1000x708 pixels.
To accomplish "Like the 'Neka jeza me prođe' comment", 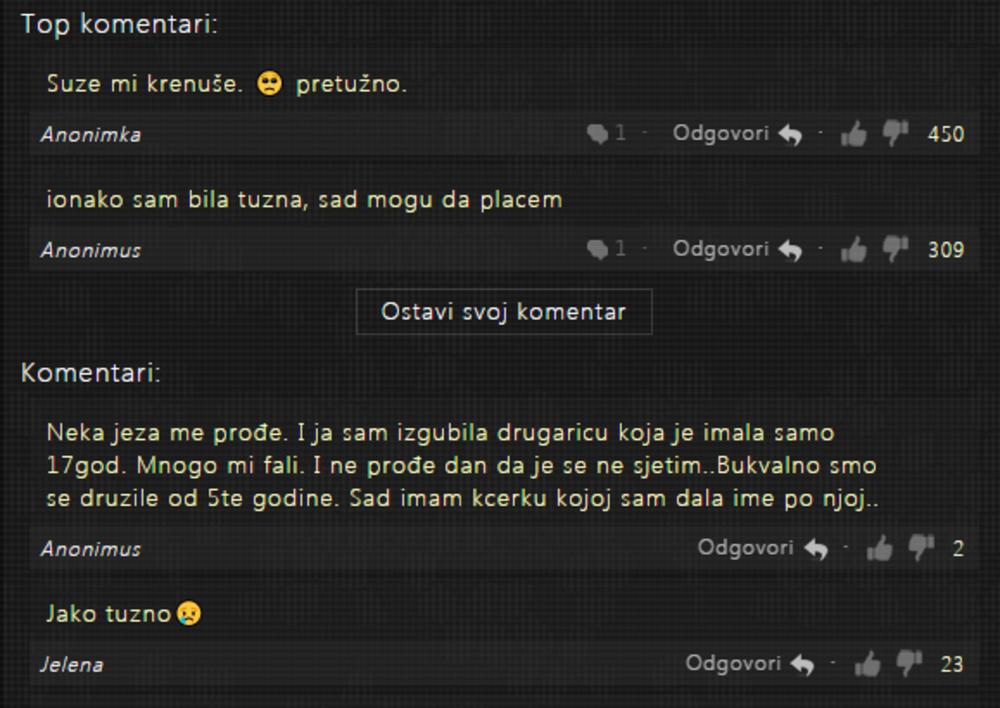I will (x=879, y=549).
